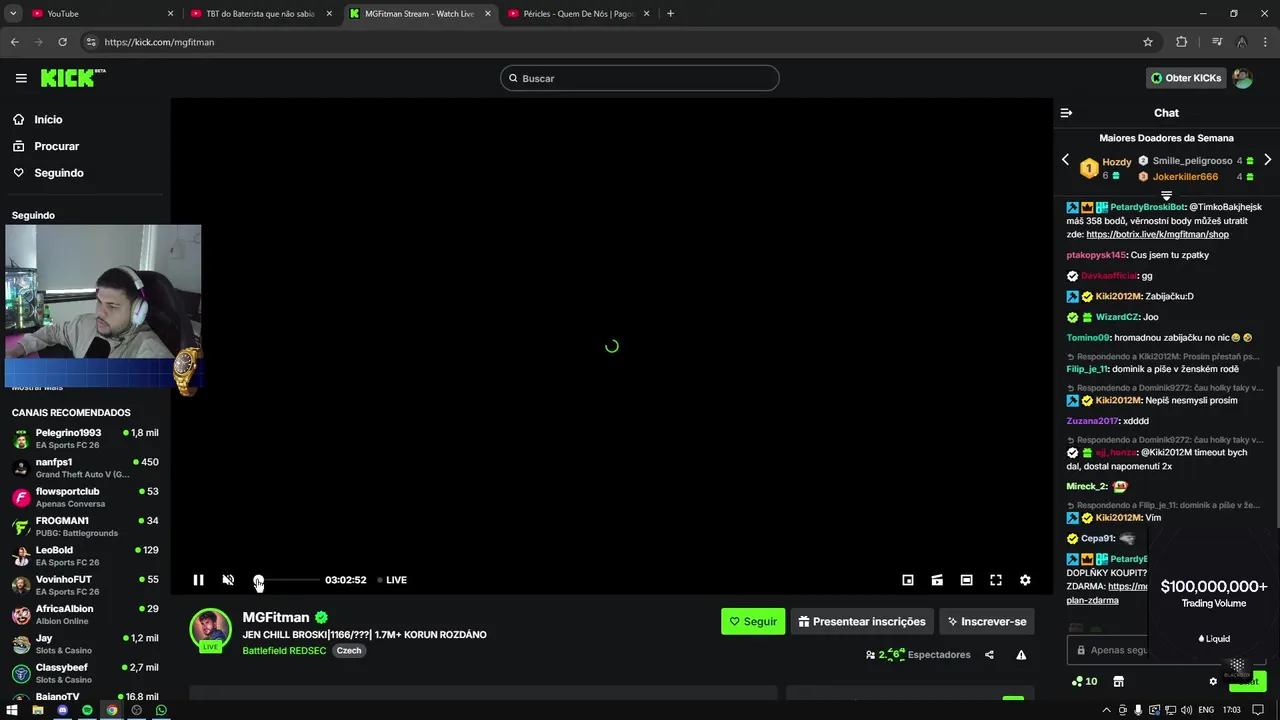Open chat settings gear
1280x720 pixels.
tap(1213, 681)
